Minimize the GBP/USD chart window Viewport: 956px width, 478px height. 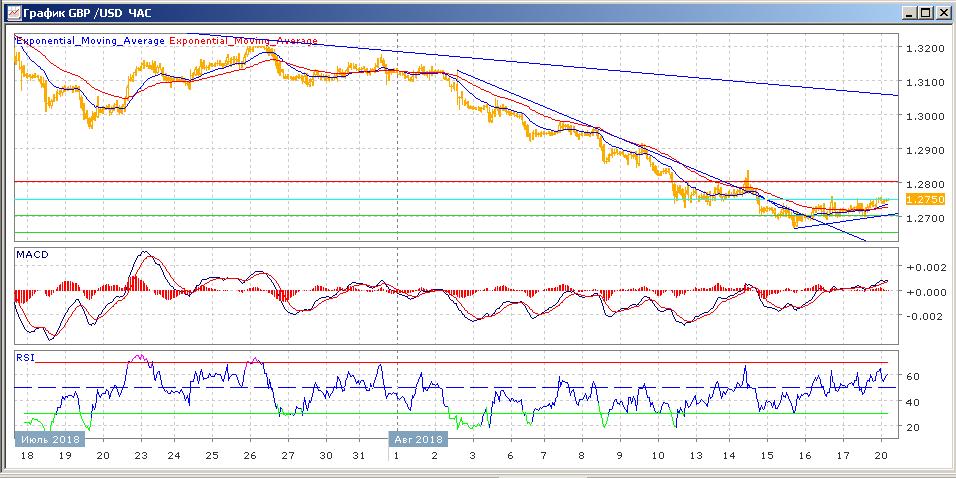[x=908, y=13]
